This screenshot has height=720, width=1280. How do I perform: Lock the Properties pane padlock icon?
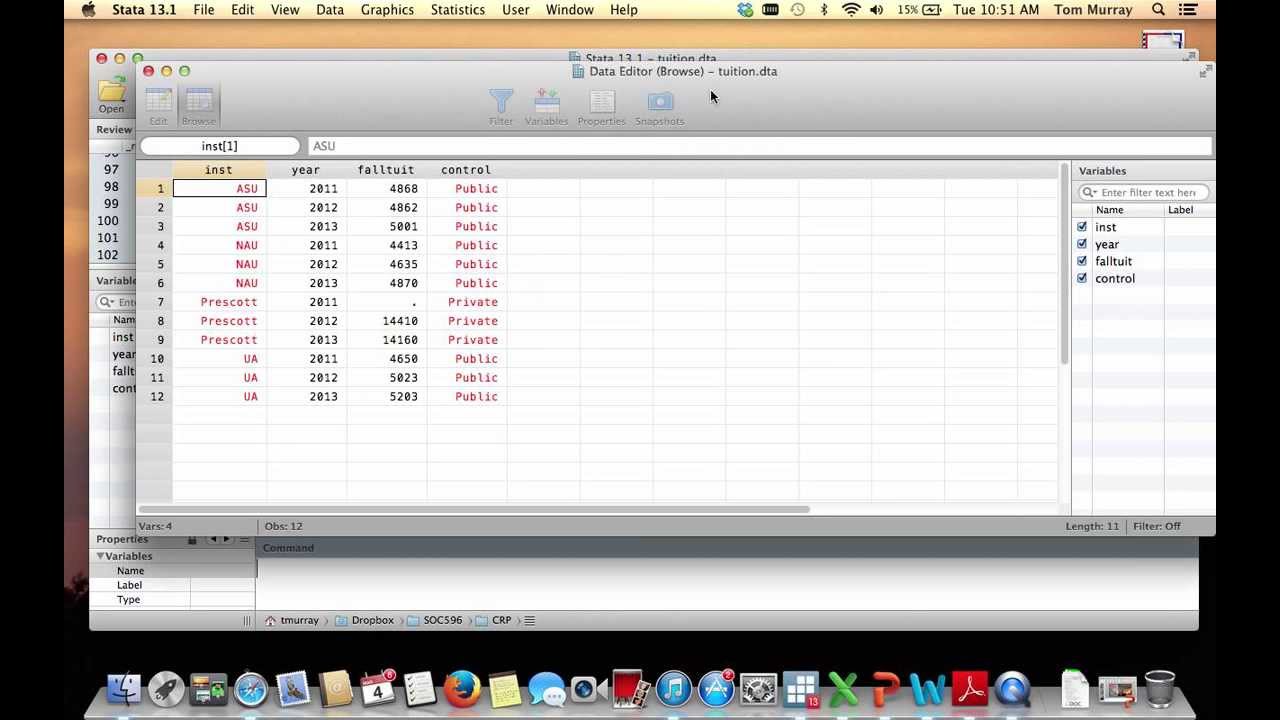click(192, 539)
